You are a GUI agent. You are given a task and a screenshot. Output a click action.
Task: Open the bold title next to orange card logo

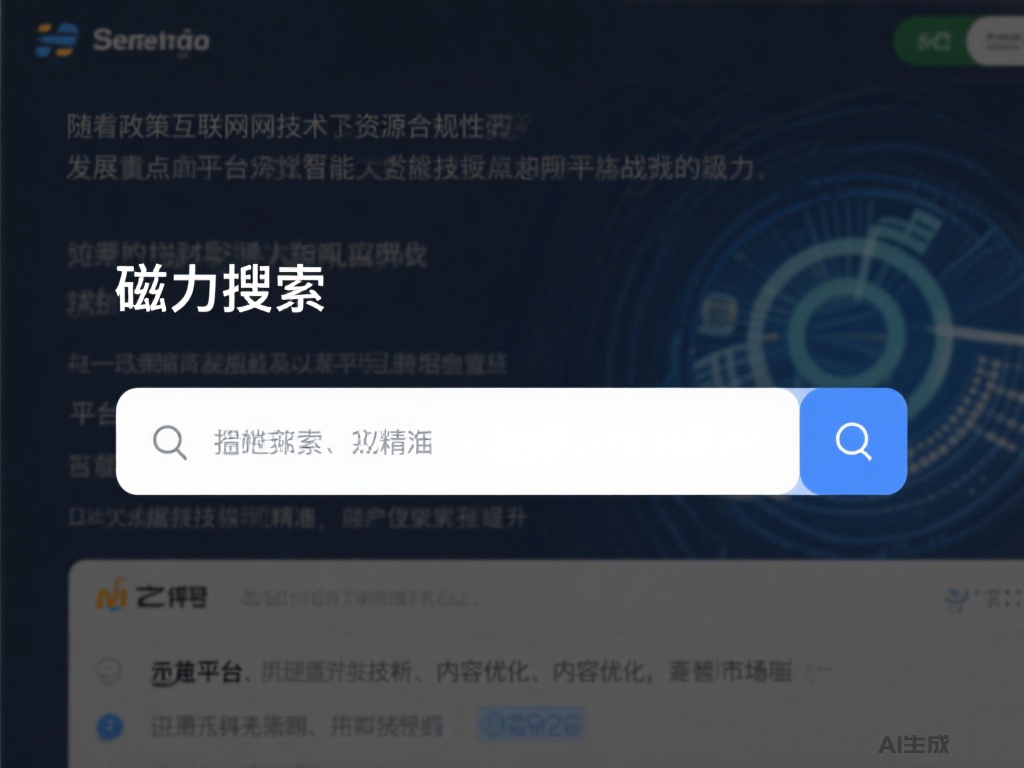coord(171,597)
